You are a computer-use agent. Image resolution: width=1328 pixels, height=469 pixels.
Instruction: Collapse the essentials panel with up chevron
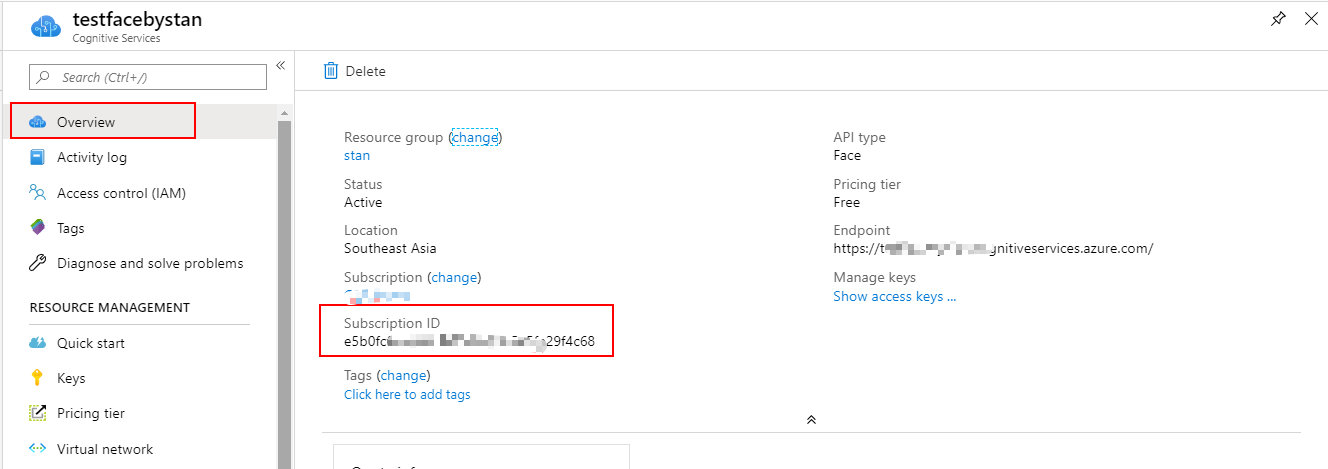[x=811, y=420]
